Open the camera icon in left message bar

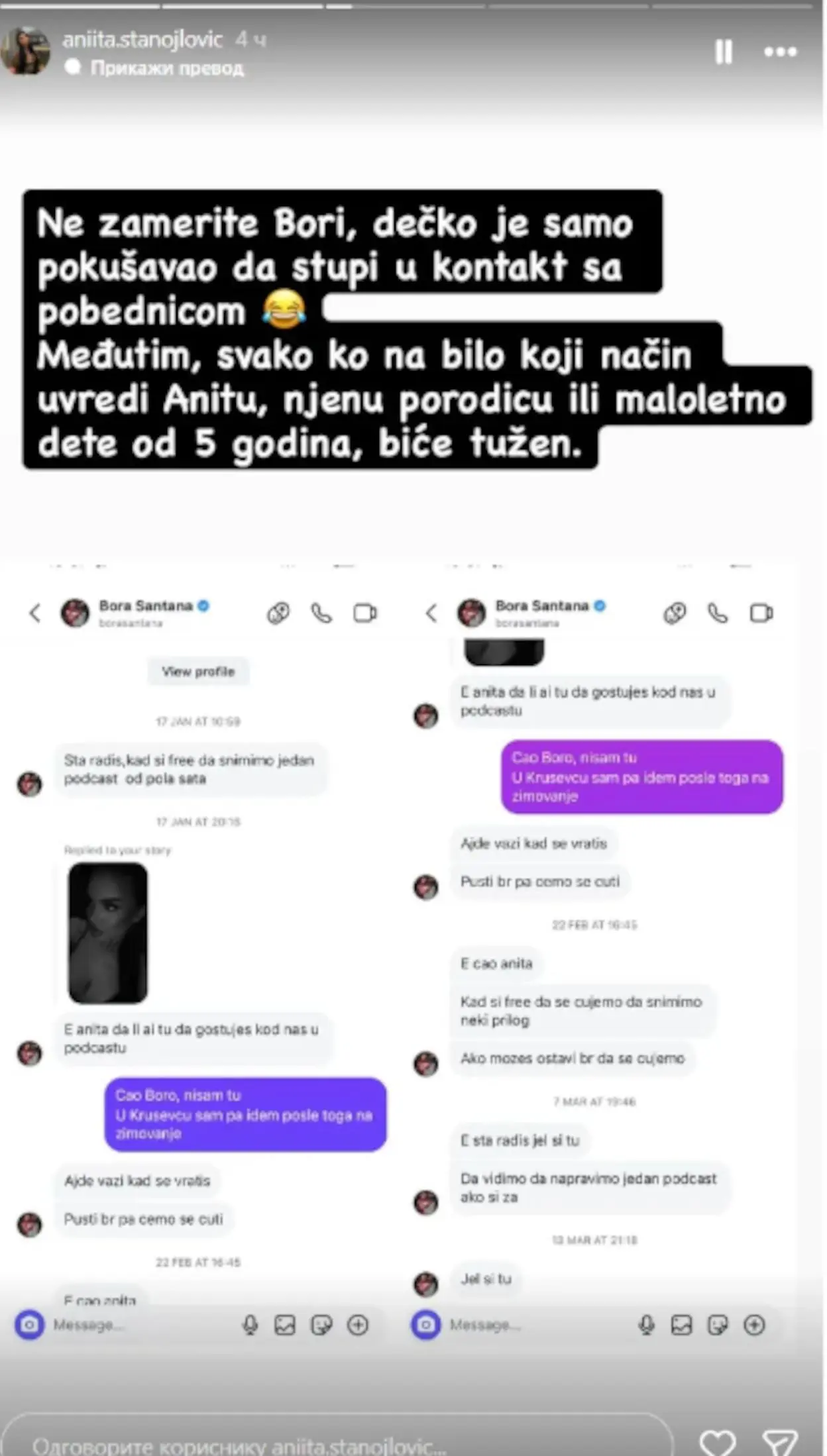pyautogui.click(x=29, y=1325)
